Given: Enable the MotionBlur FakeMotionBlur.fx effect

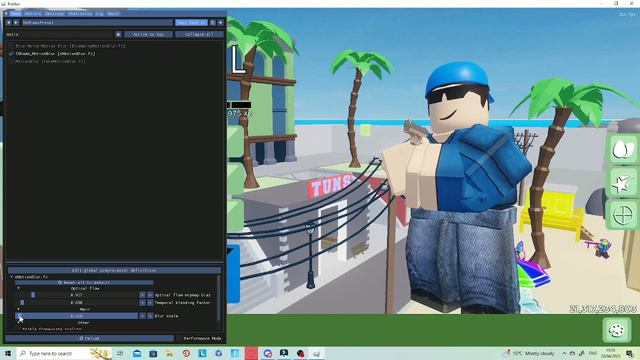Looking at the screenshot, I should pyautogui.click(x=11, y=61).
